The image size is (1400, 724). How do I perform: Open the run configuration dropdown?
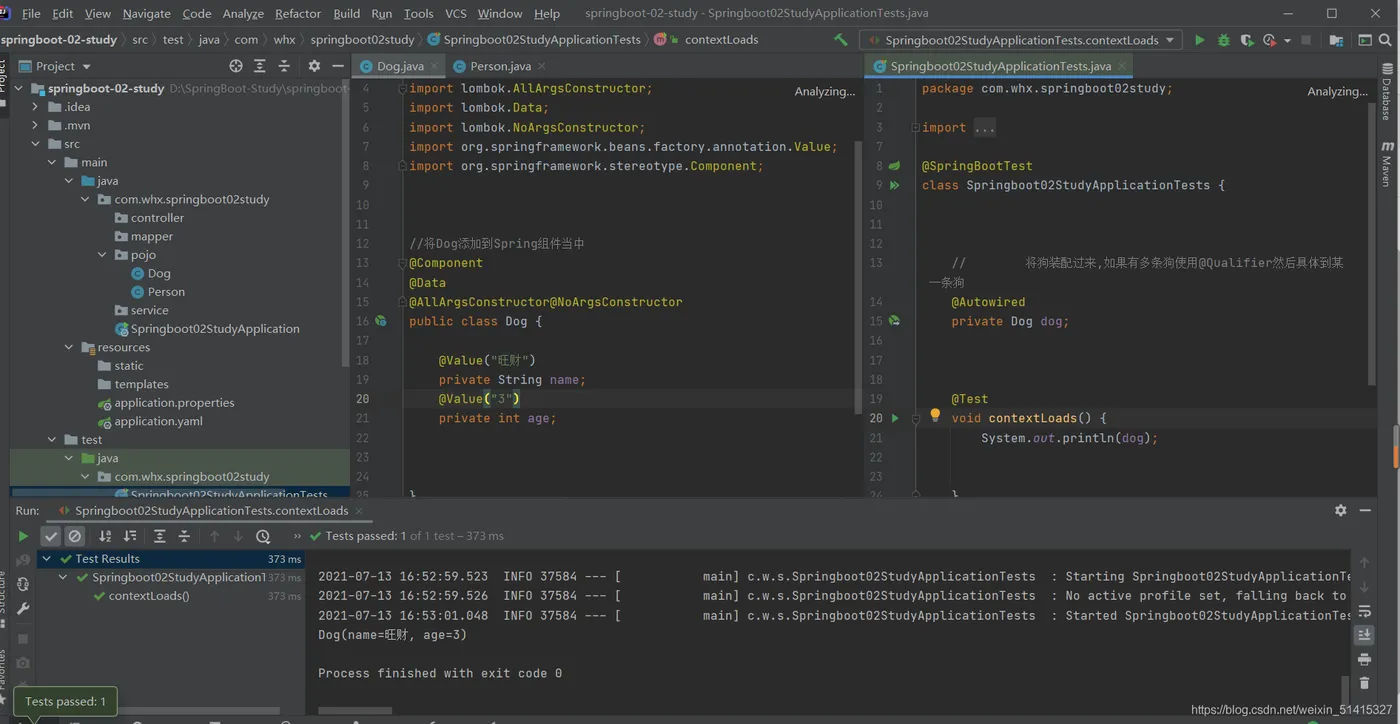(x=1020, y=40)
